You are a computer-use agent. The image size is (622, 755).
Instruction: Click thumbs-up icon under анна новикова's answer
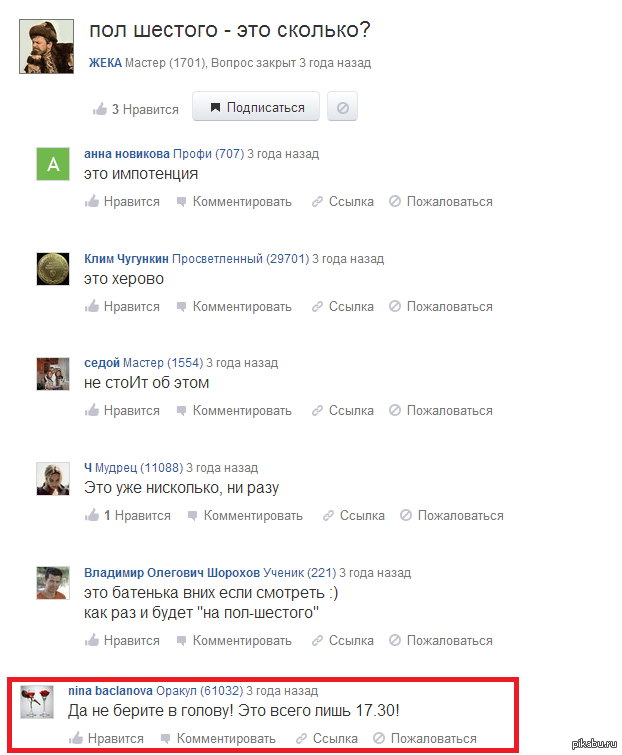coord(92,201)
